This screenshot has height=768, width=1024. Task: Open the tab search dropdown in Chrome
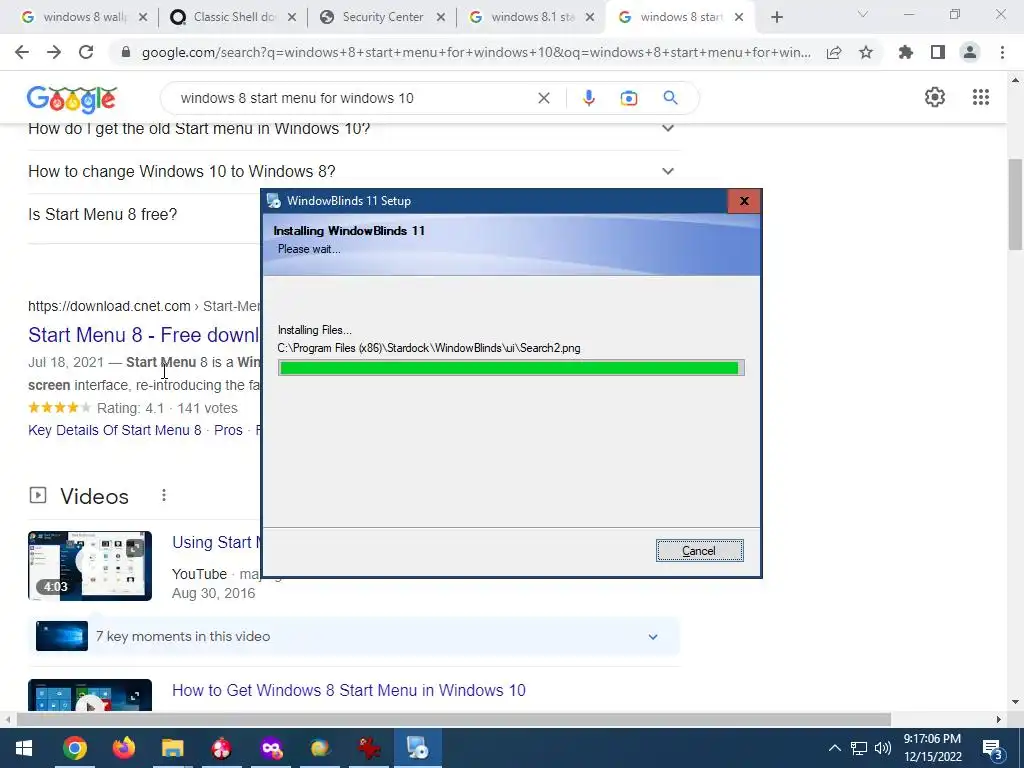click(x=863, y=14)
